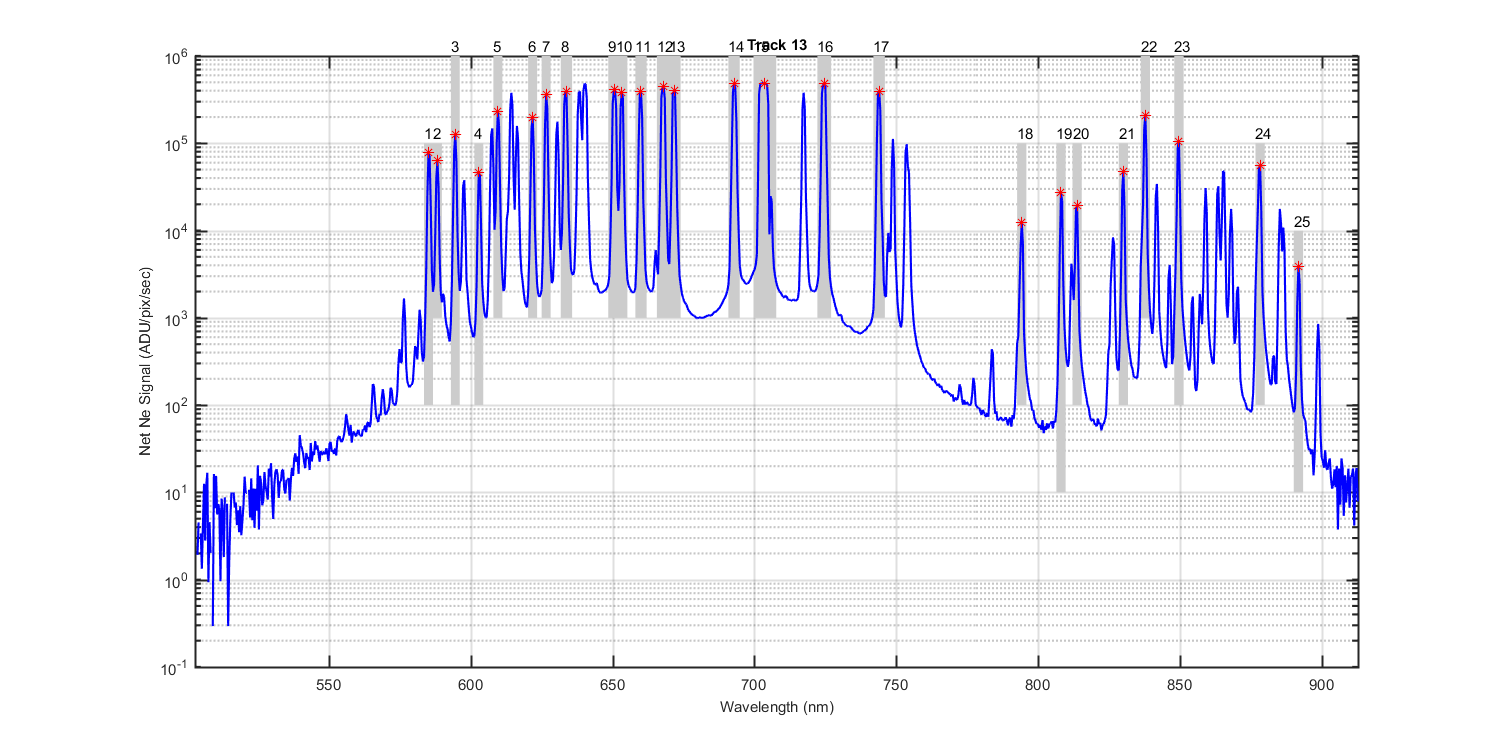Click the x-axis tick label 600

pyautogui.click(x=471, y=685)
